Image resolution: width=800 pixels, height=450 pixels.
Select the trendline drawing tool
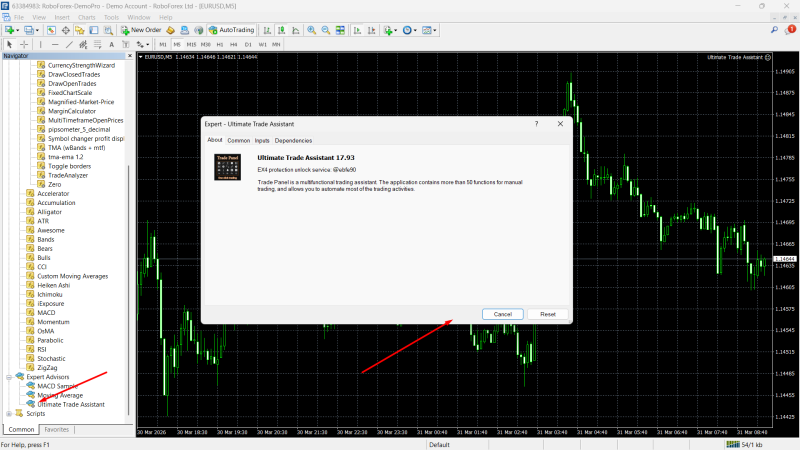tap(69, 44)
